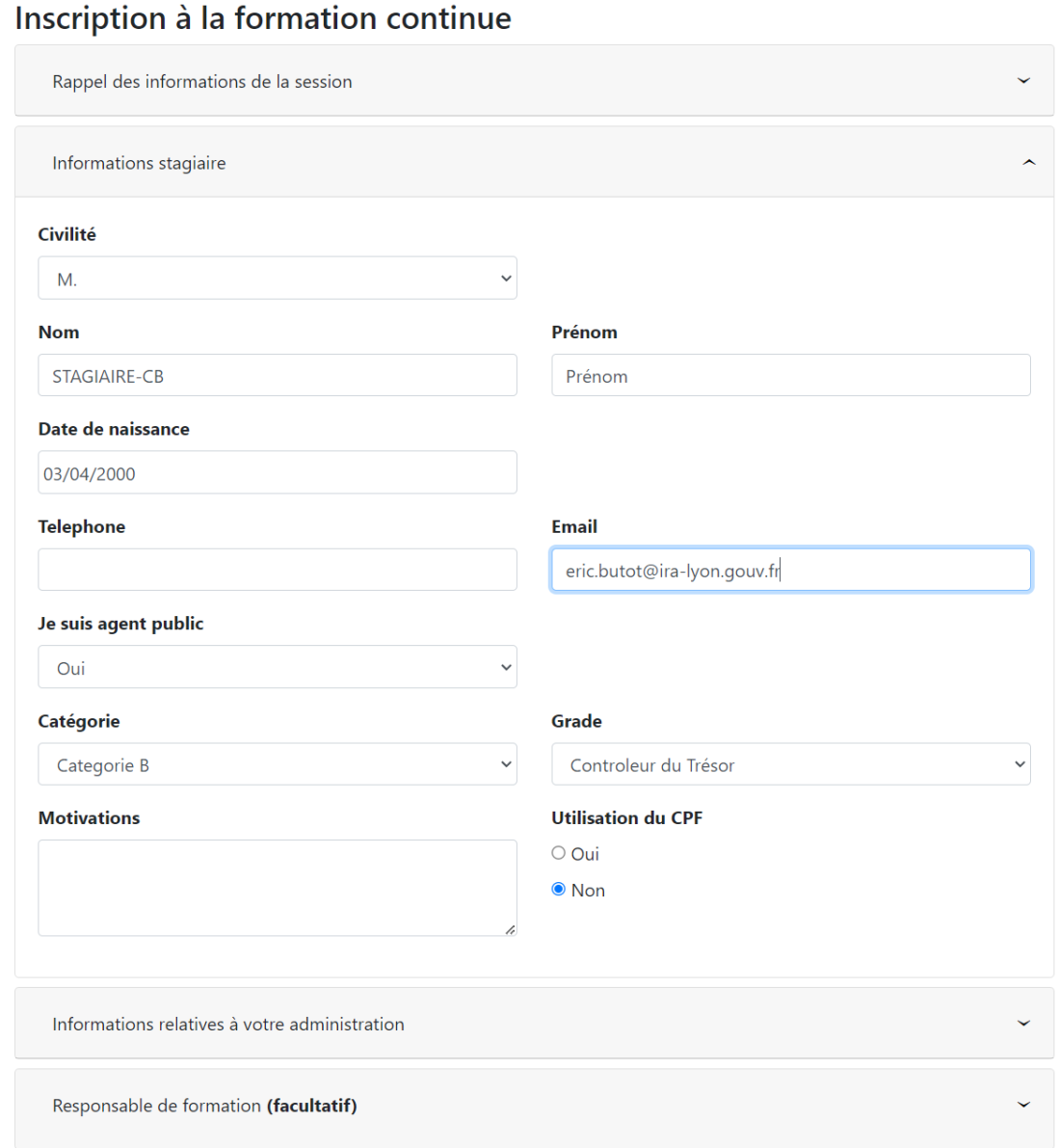This screenshot has width=1060, height=1148.
Task: Select Non for Utilisation du CPF
Action: coord(557,889)
